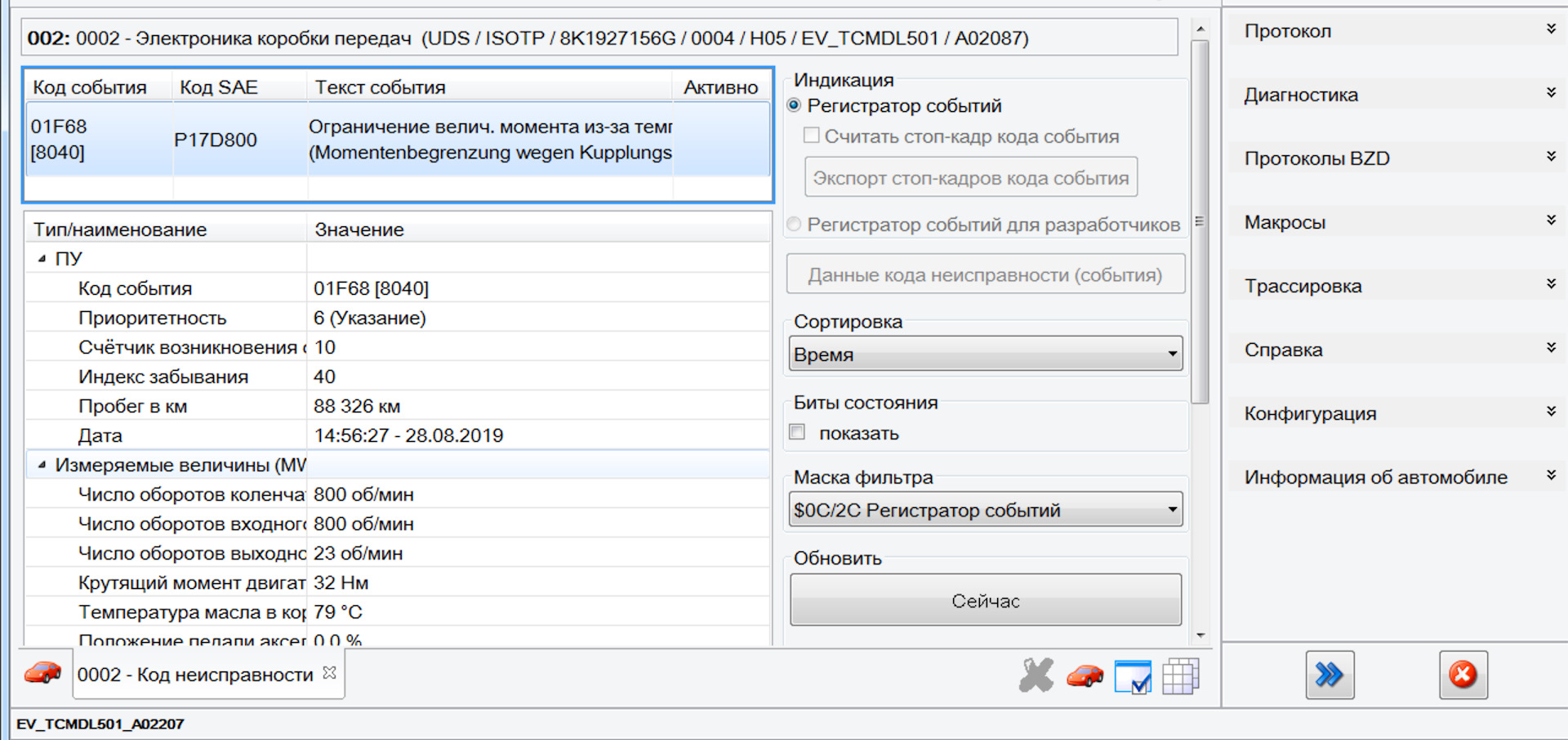Click the 23 об/мин value

coord(358,553)
